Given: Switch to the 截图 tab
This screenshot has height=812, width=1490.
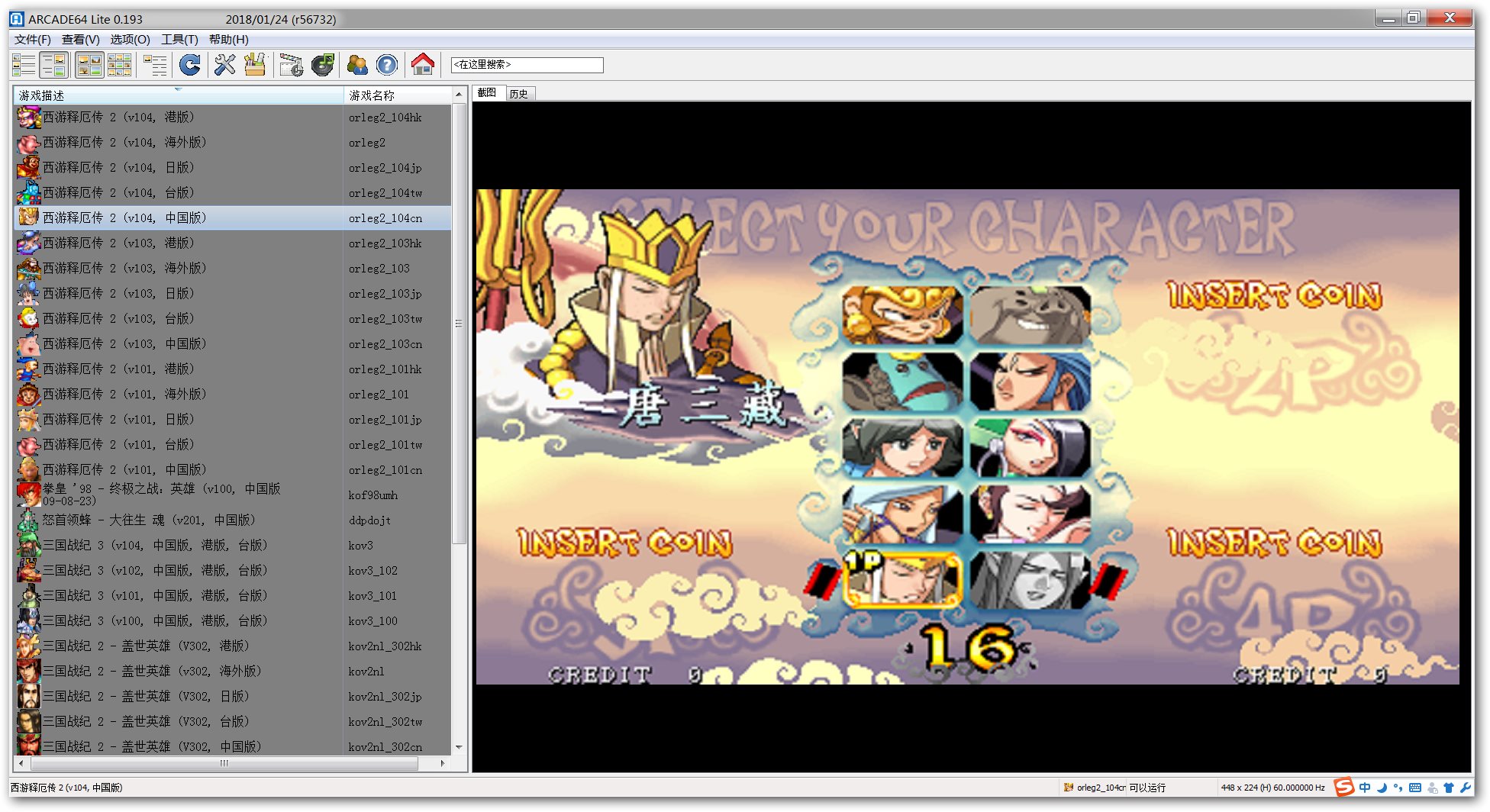Looking at the screenshot, I should [487, 93].
